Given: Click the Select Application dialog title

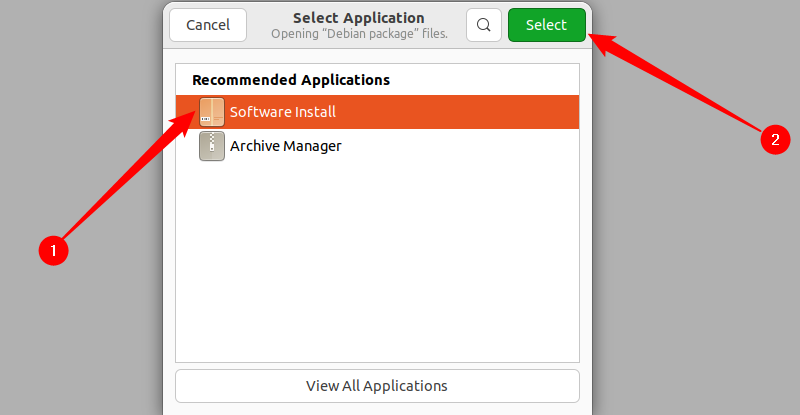Looking at the screenshot, I should coord(358,18).
